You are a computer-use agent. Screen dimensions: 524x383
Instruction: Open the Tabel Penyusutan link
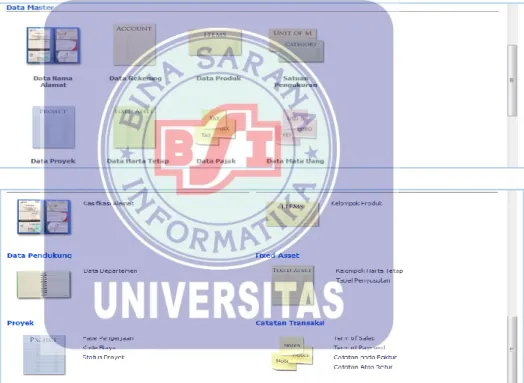tap(363, 280)
